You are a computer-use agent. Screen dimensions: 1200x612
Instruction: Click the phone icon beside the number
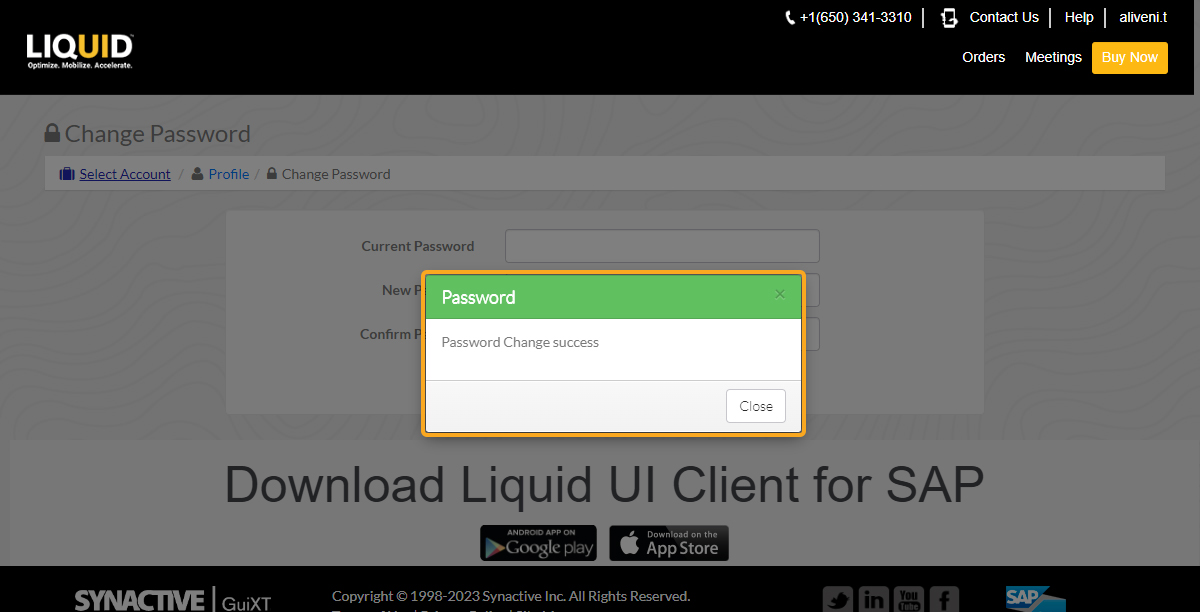[x=790, y=17]
